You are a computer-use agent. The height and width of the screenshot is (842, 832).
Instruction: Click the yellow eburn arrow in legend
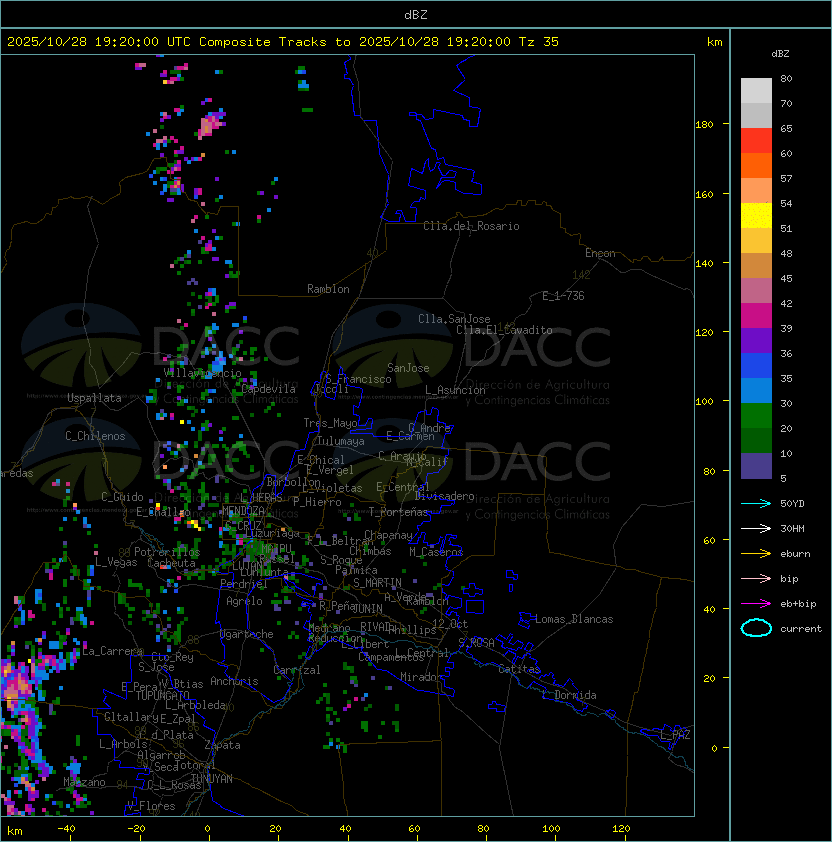756,554
